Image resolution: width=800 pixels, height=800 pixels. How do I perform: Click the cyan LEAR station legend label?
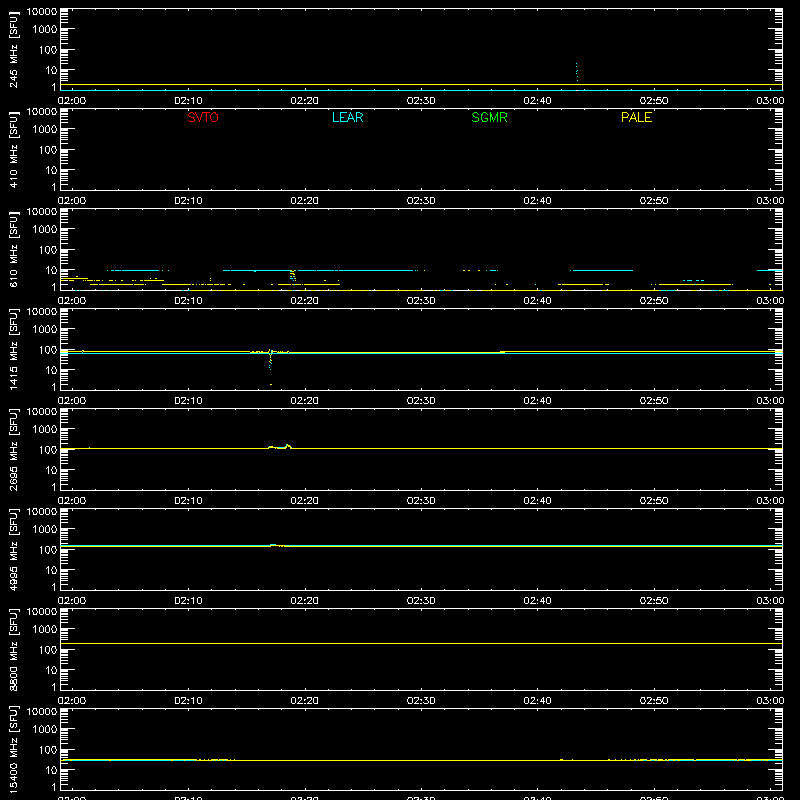347,117
